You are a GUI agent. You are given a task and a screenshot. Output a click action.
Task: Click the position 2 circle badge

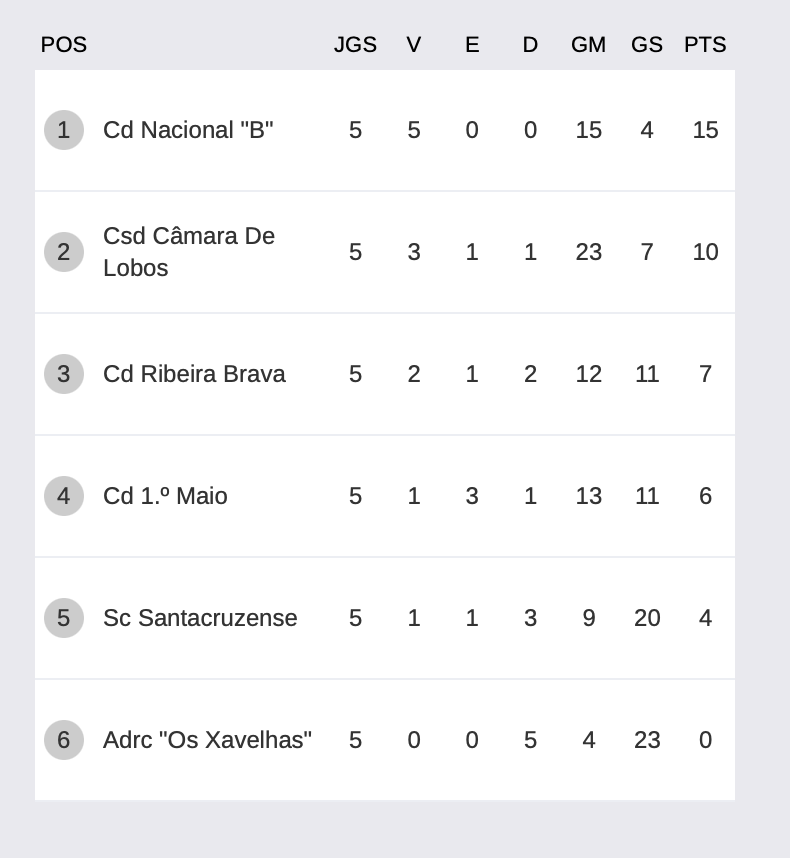[x=63, y=252]
